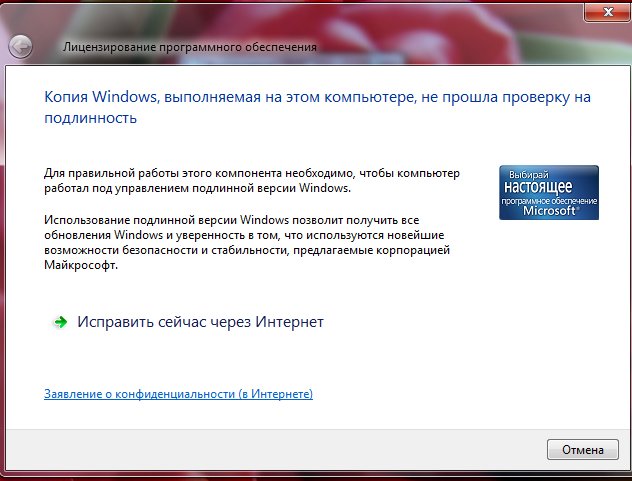632x481 pixels.
Task: Open the Выбирай настоящее Microsoft badge
Action: point(549,192)
